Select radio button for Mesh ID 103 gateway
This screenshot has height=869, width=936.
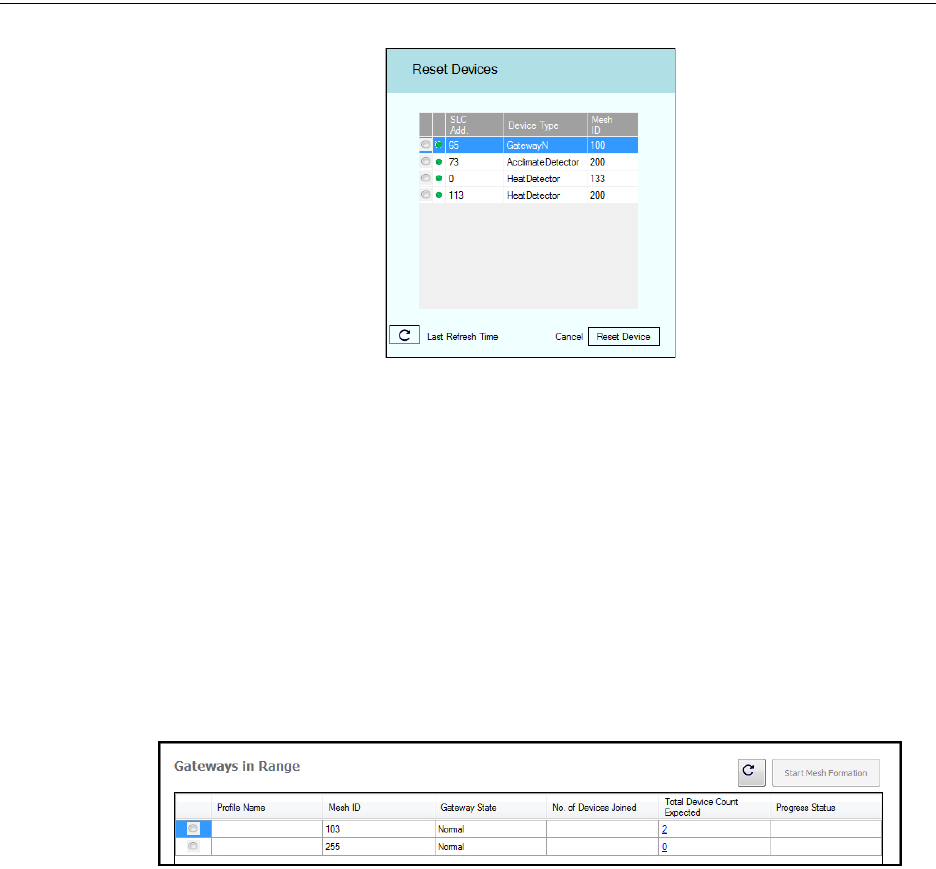193,828
